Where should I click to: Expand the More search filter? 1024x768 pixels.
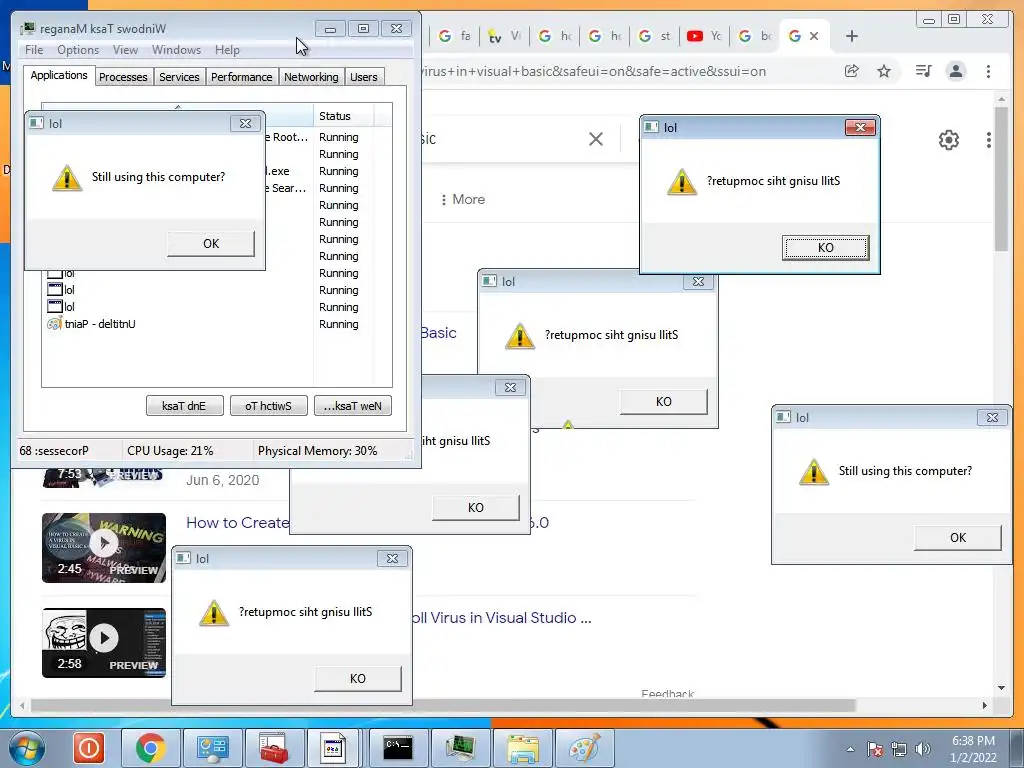point(463,199)
